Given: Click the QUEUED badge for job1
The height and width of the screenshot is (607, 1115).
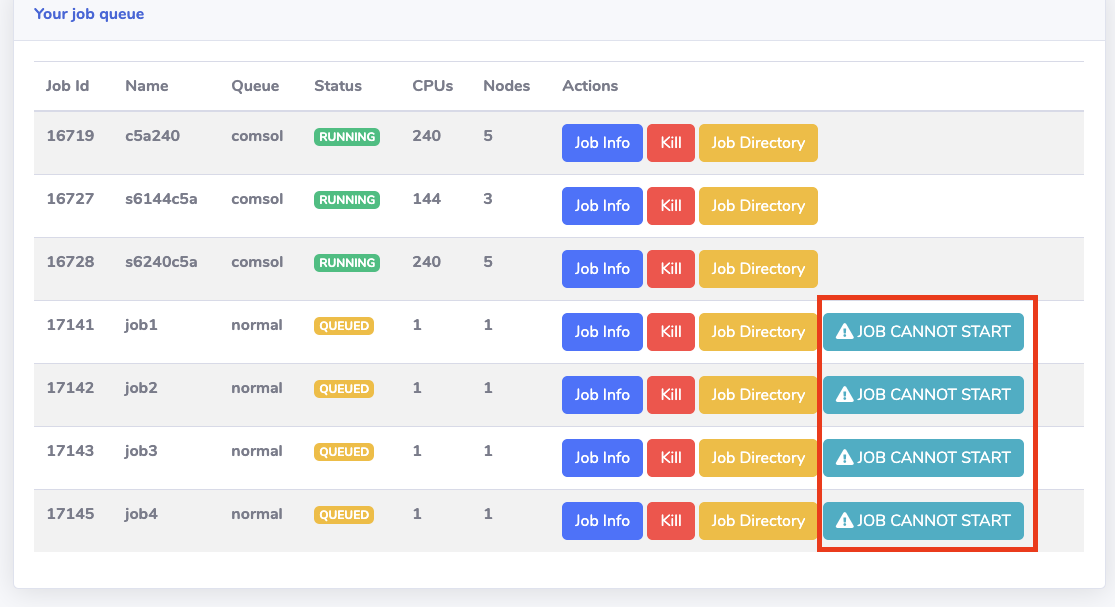Looking at the screenshot, I should tap(344, 326).
